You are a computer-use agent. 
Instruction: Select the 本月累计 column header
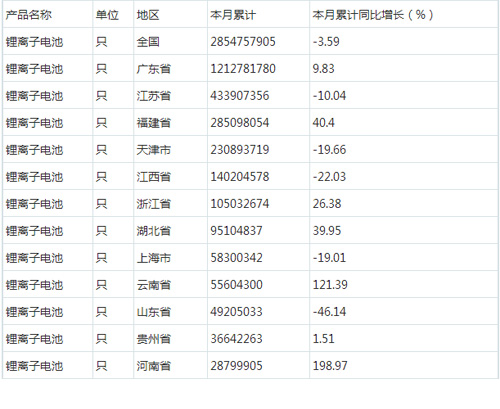pos(233,15)
